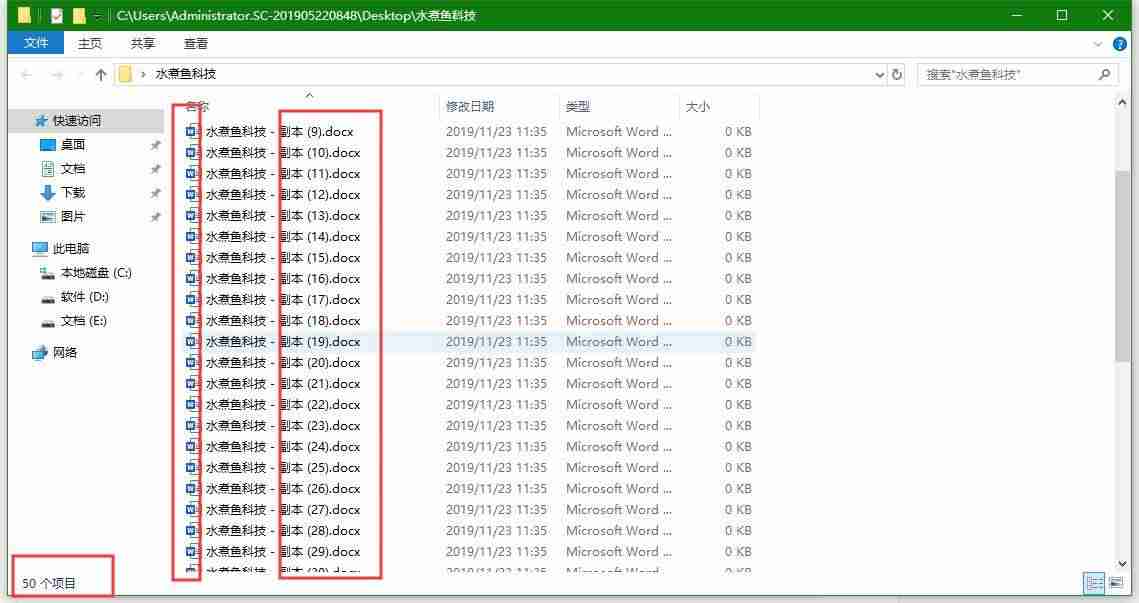Select file 副本 (9).docx
Screen dimensions: 1139x603
click(280, 131)
